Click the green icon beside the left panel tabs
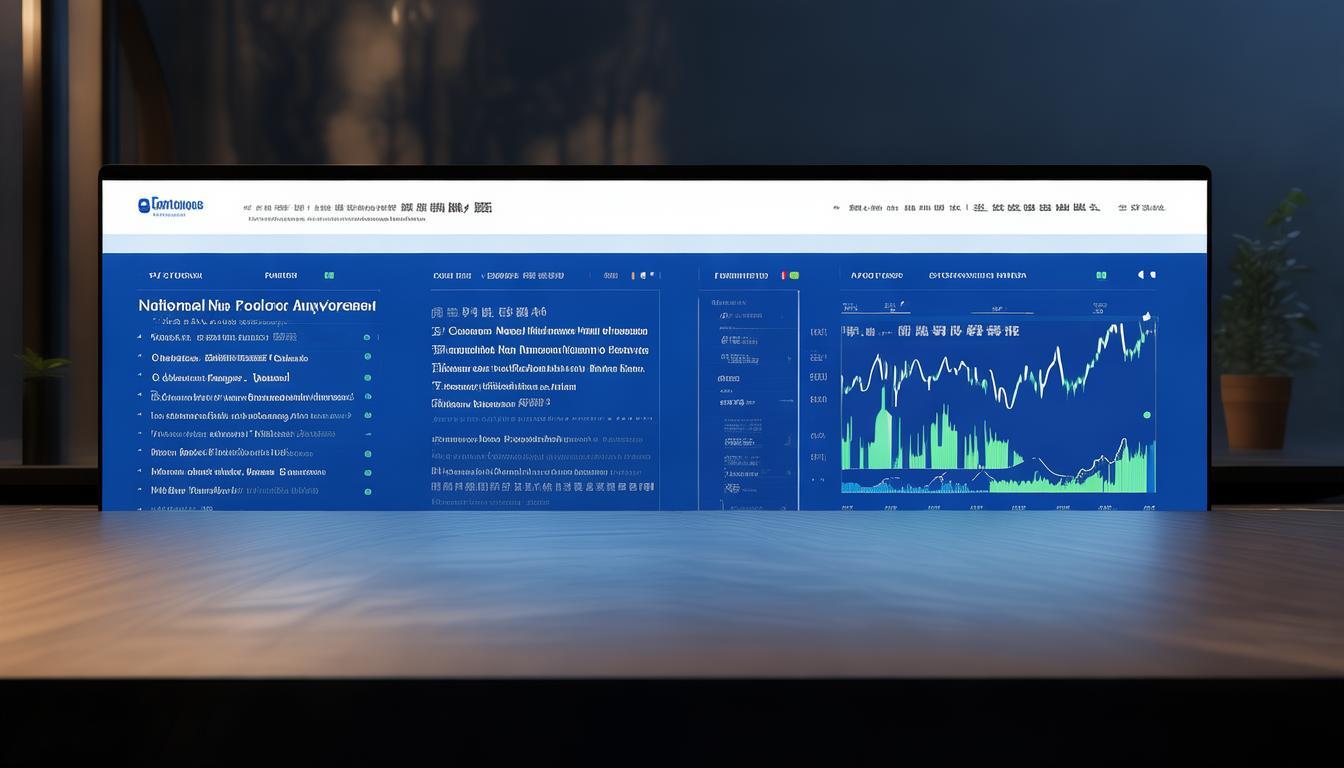 pyautogui.click(x=329, y=275)
